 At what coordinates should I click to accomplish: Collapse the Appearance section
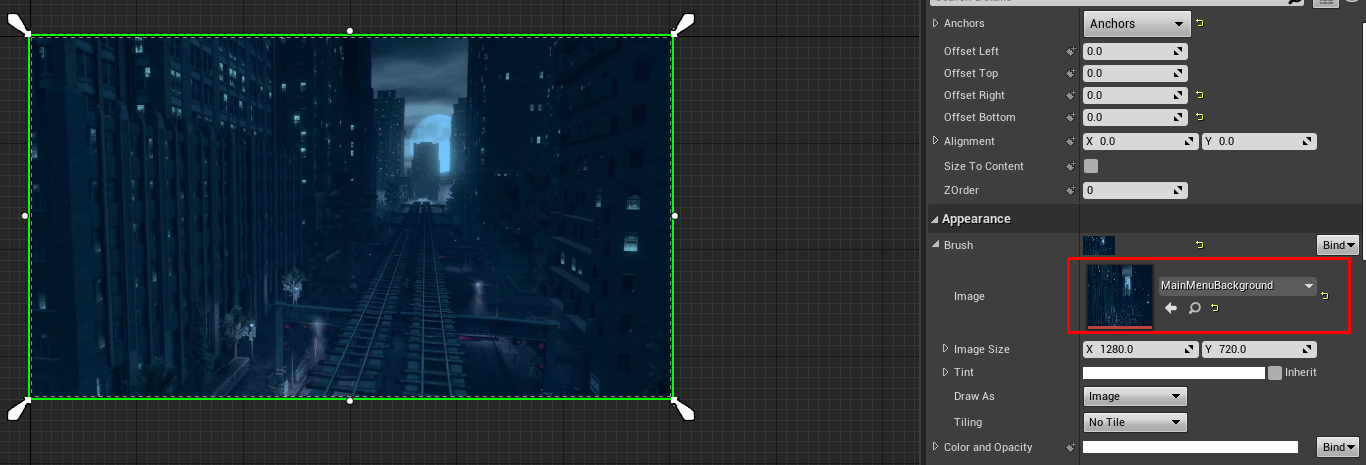pos(935,219)
